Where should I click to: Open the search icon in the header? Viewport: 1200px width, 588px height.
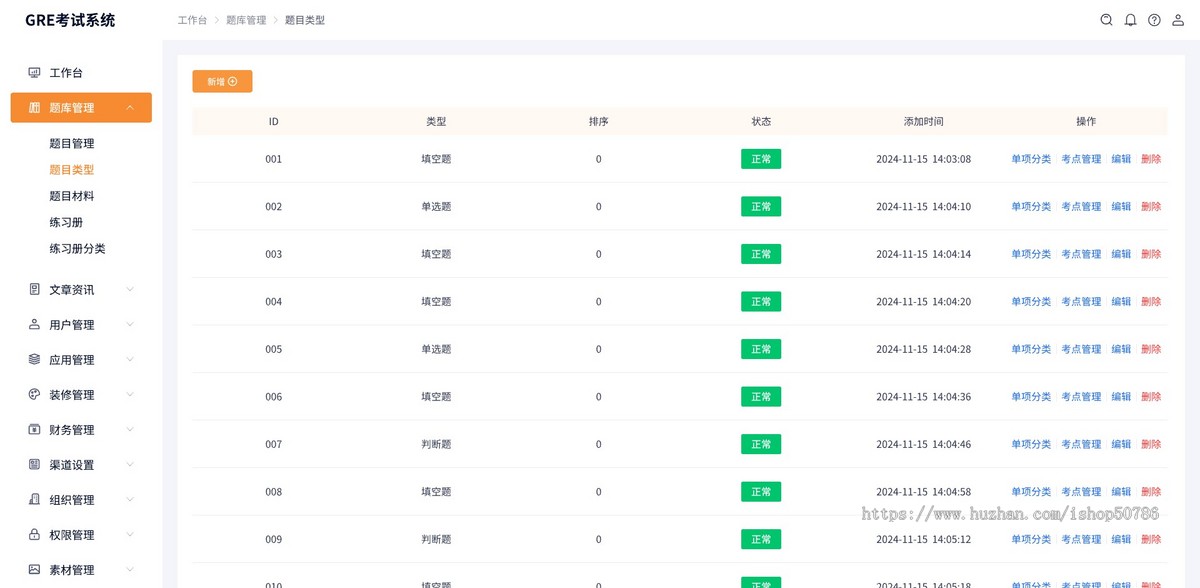click(1106, 20)
